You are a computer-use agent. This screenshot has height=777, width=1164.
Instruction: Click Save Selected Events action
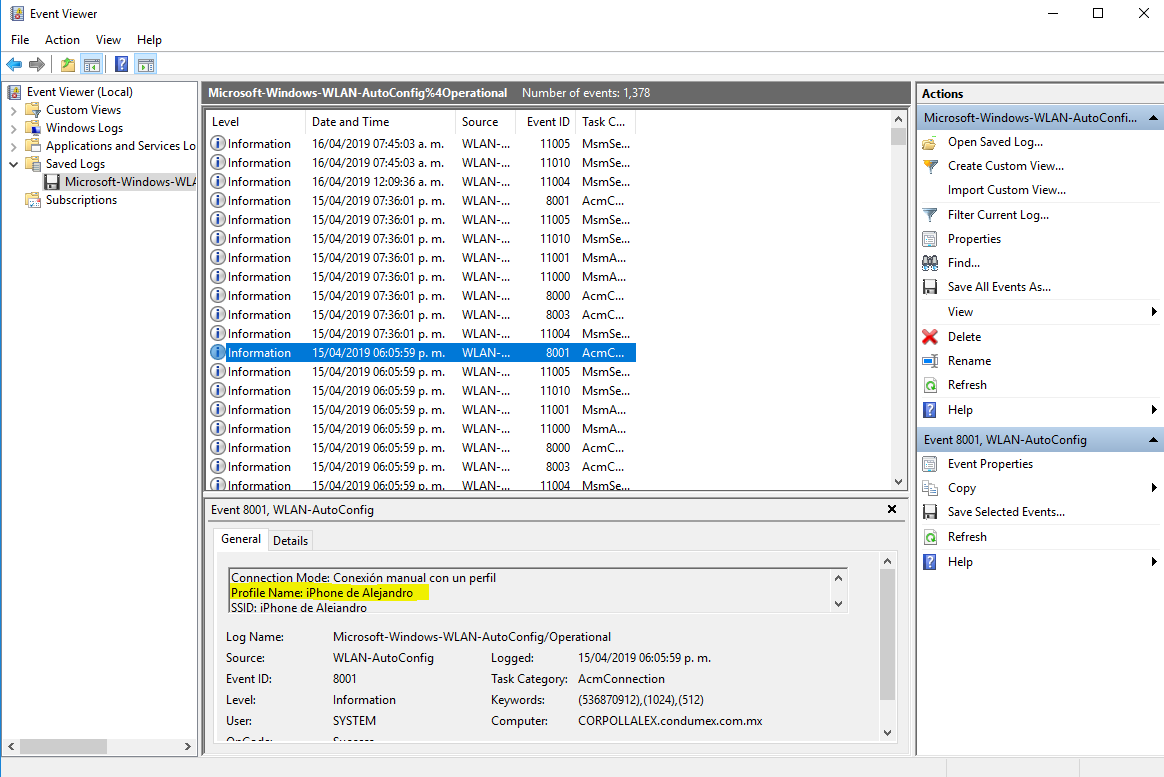(1006, 512)
